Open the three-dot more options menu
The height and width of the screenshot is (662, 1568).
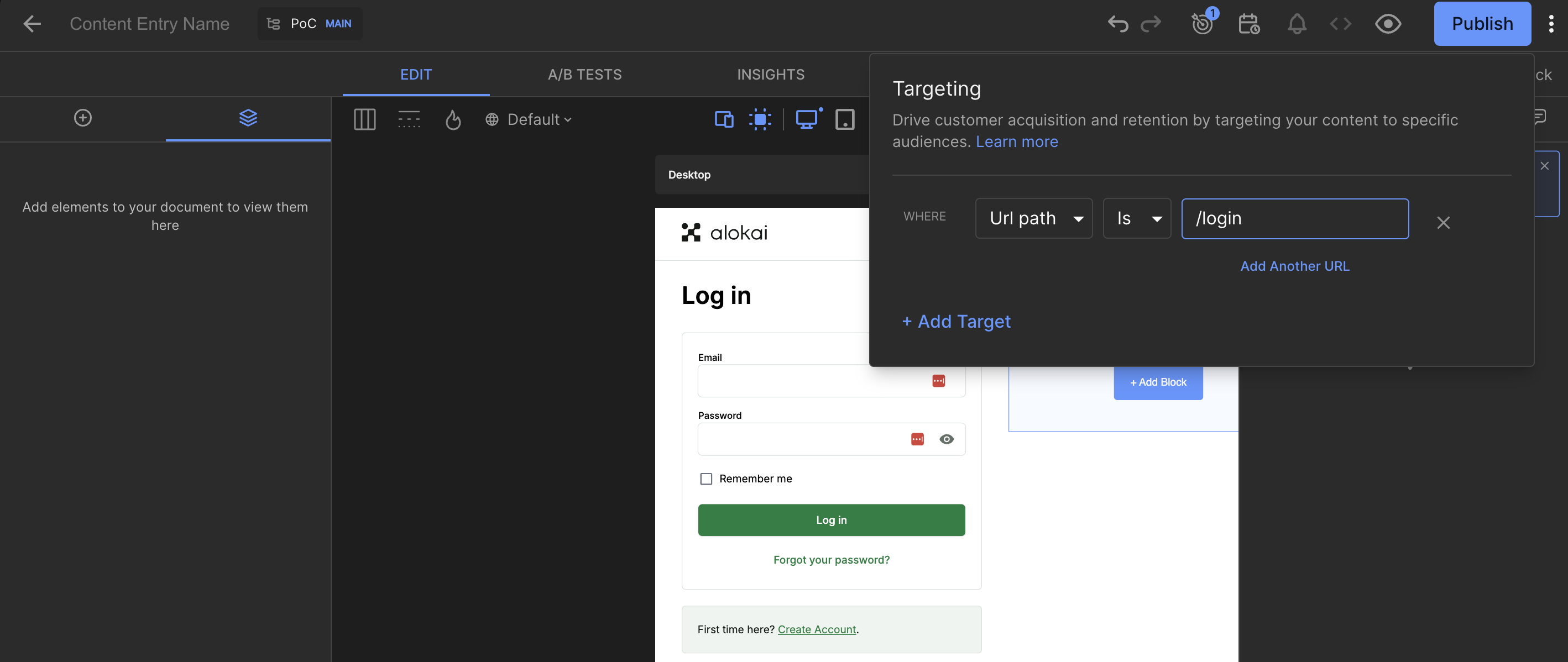(x=1550, y=24)
